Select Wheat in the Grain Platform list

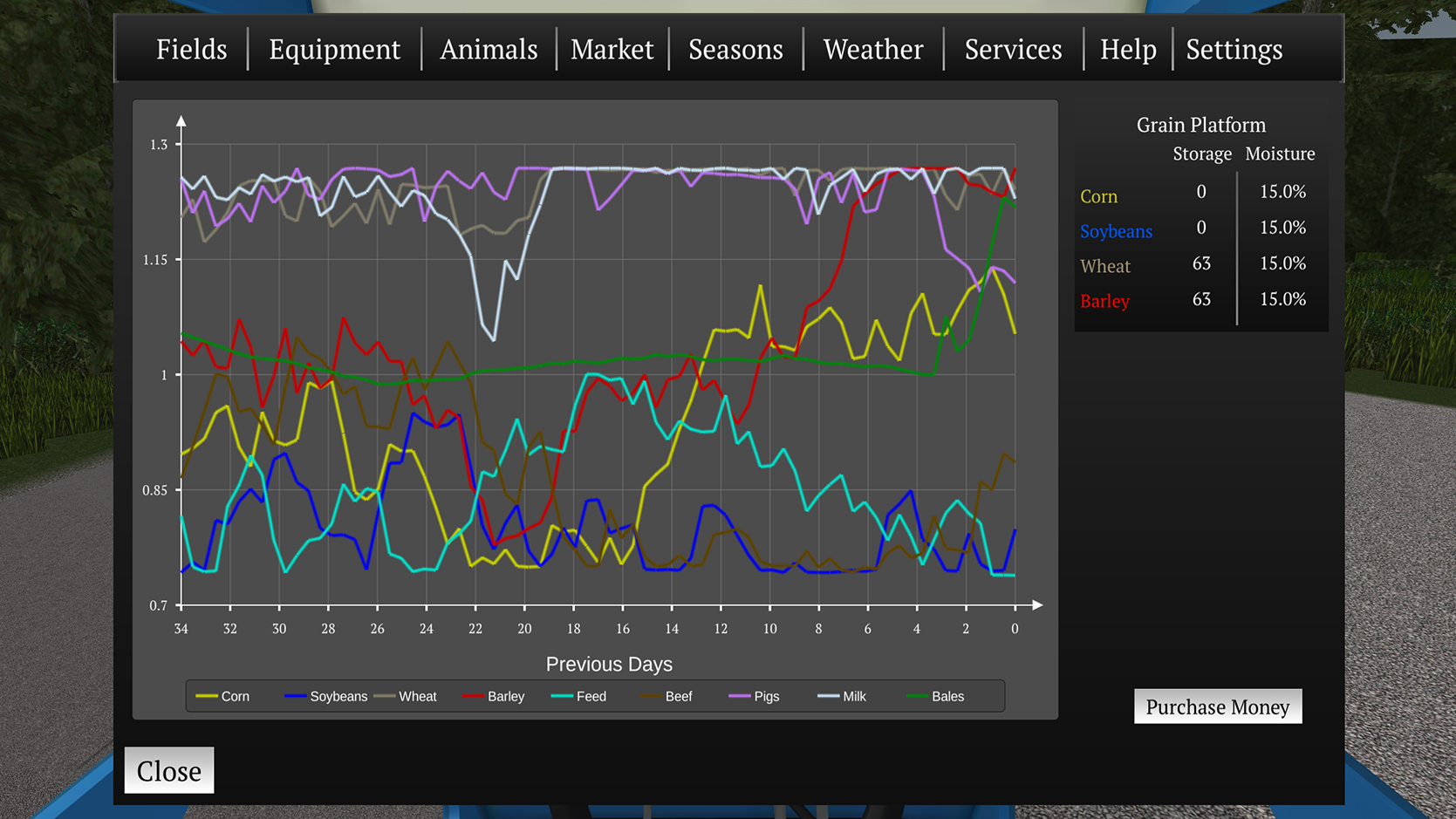(x=1104, y=266)
